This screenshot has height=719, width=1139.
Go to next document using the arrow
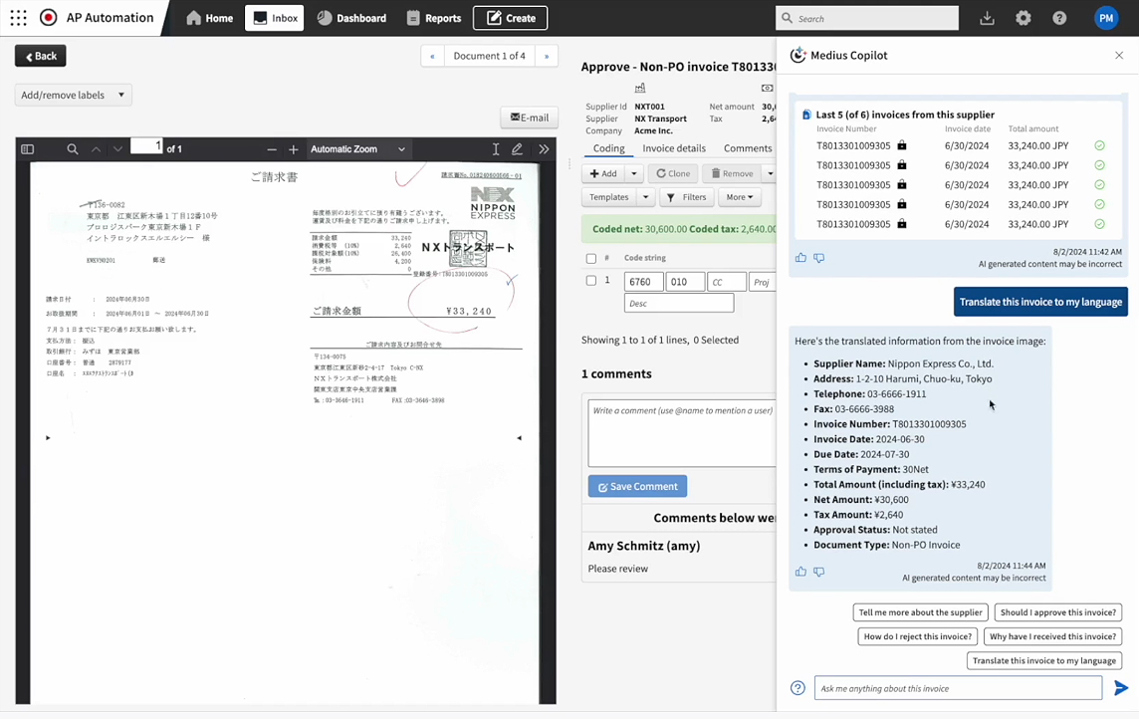(546, 56)
